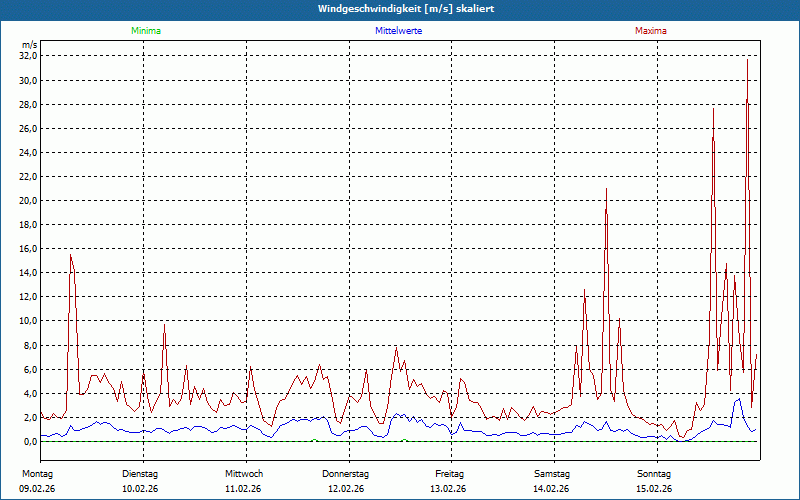Click the Maxima legend label
800x500 pixels.
coord(650,31)
